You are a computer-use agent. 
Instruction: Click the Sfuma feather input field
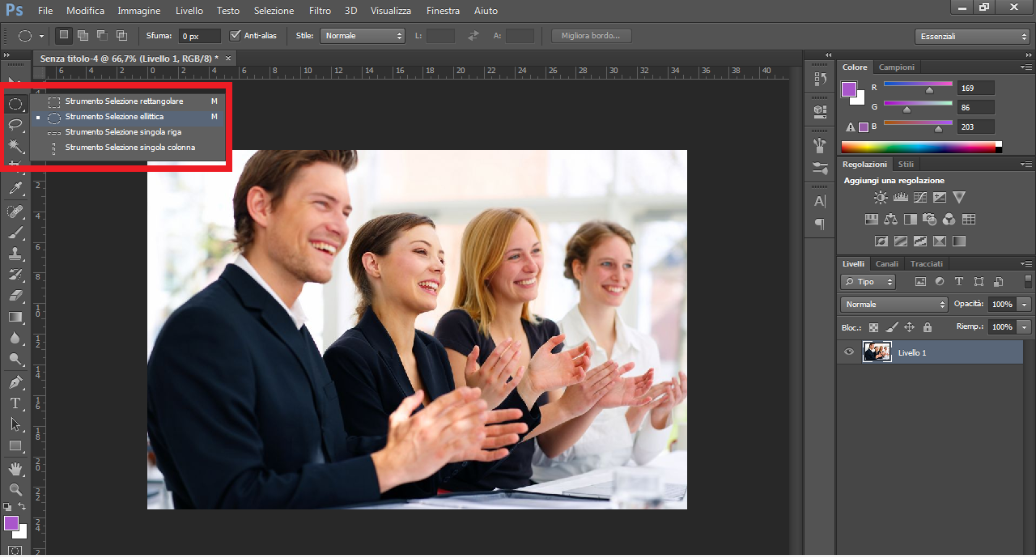pos(200,36)
